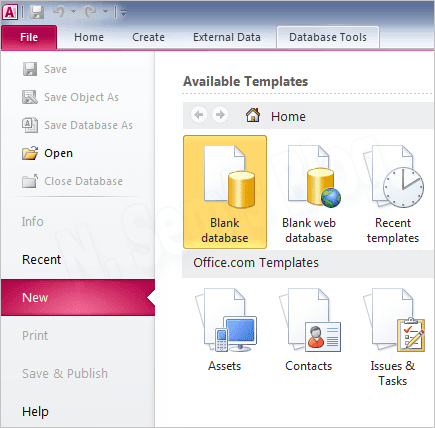The width and height of the screenshot is (435, 428).
Task: Select the Blank web database icon
Action: [313, 177]
